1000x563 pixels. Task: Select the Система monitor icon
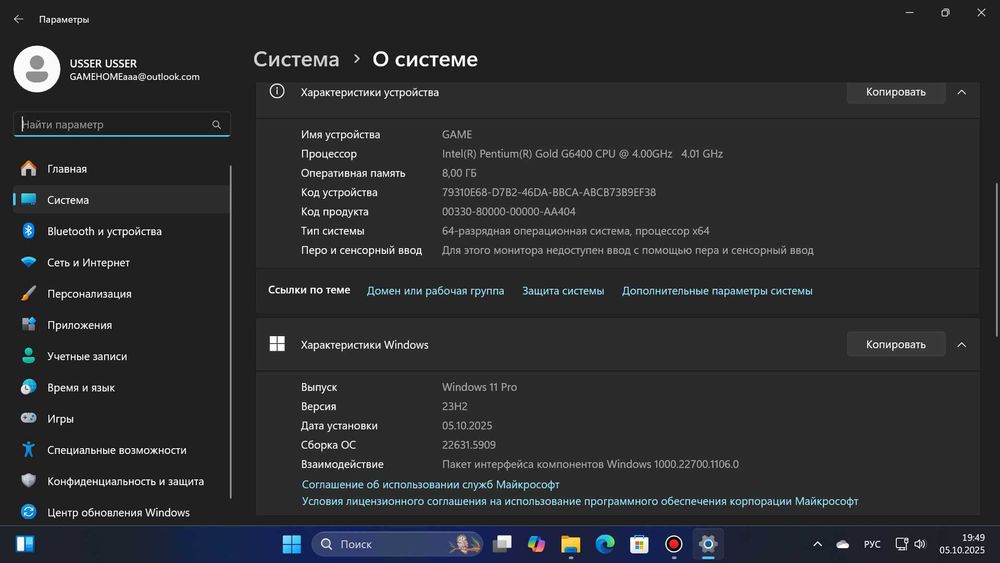pyautogui.click(x=29, y=200)
